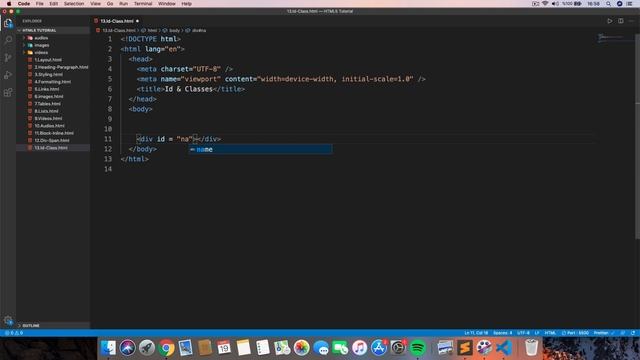Click Port : 5500 Live Server status

(x=575, y=333)
